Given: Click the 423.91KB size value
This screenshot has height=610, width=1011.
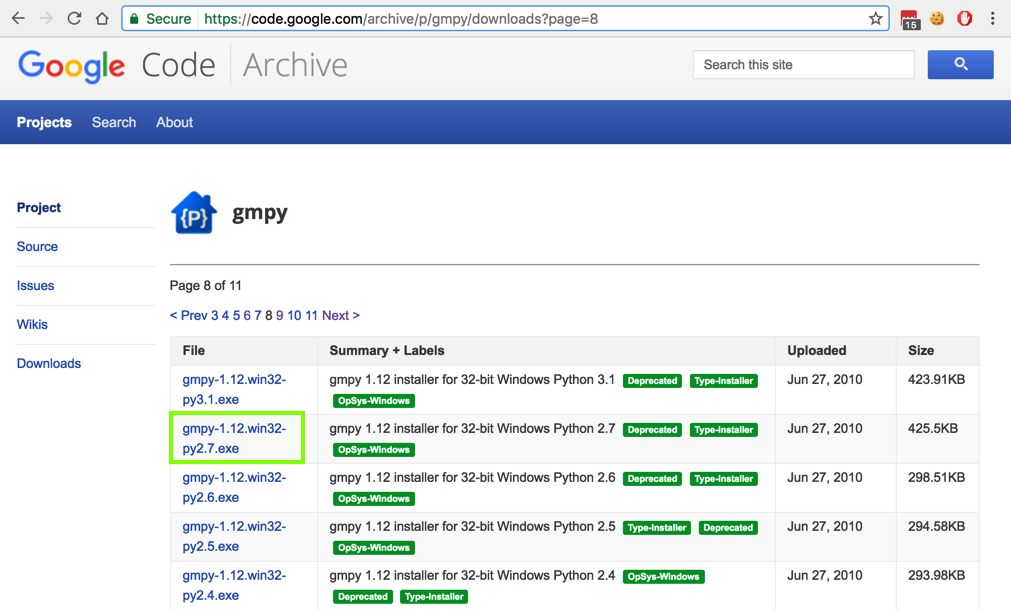Looking at the screenshot, I should [936, 380].
